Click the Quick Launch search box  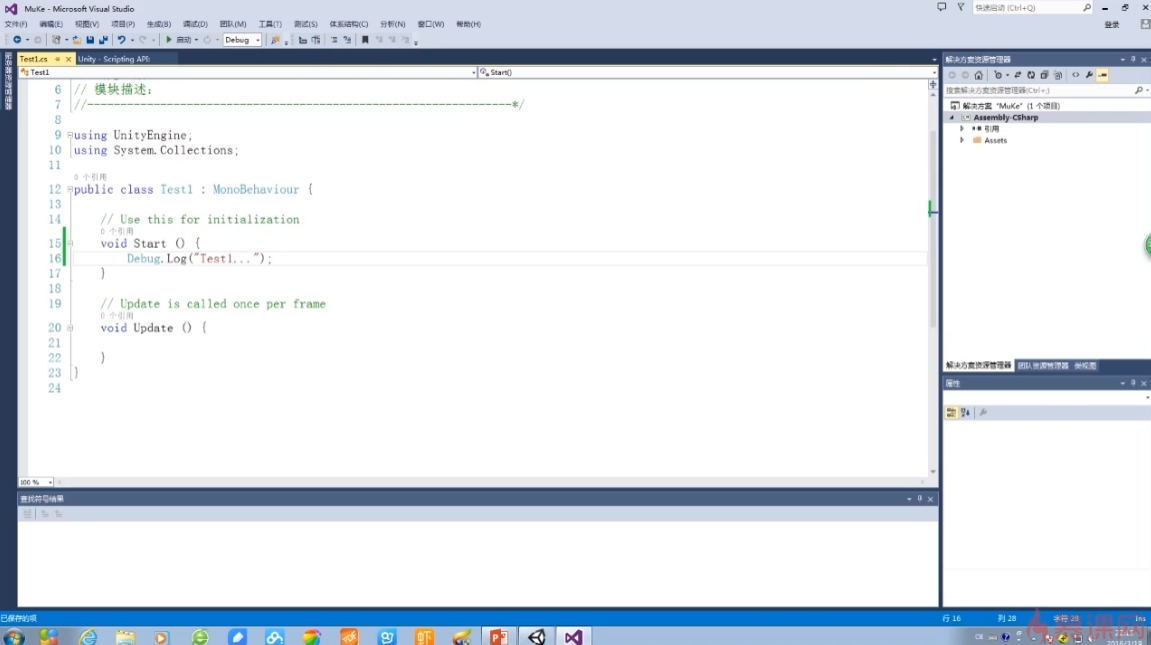(x=1033, y=7)
